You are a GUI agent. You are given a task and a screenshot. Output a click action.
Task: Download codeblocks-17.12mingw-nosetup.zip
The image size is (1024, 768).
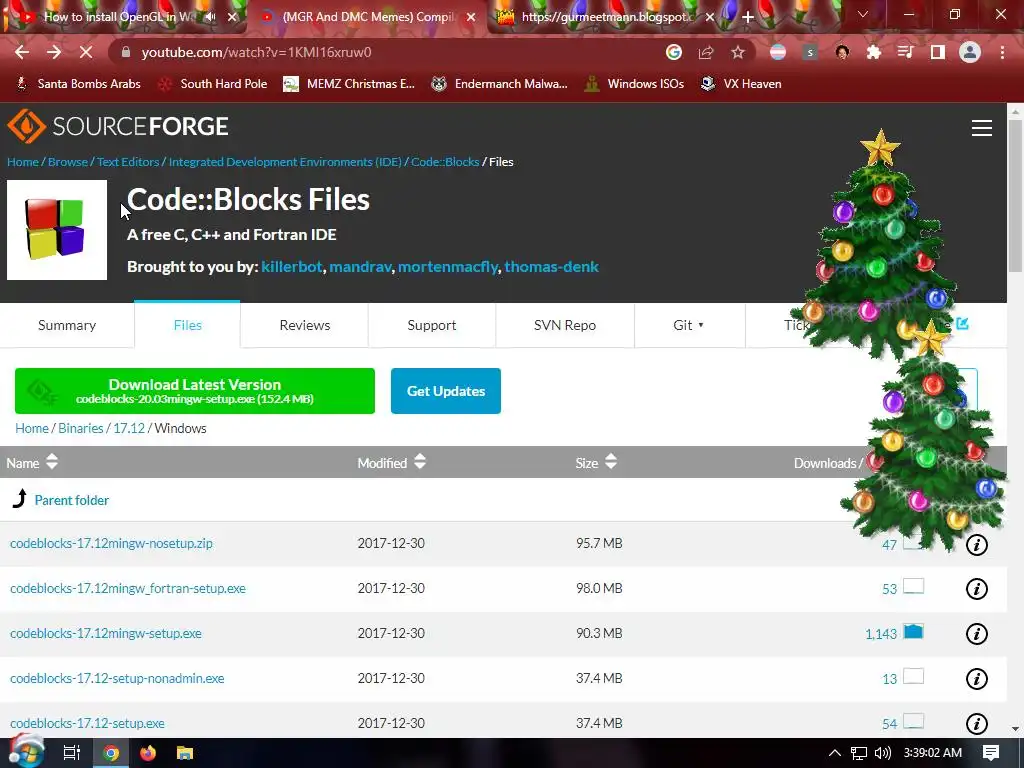coord(111,543)
